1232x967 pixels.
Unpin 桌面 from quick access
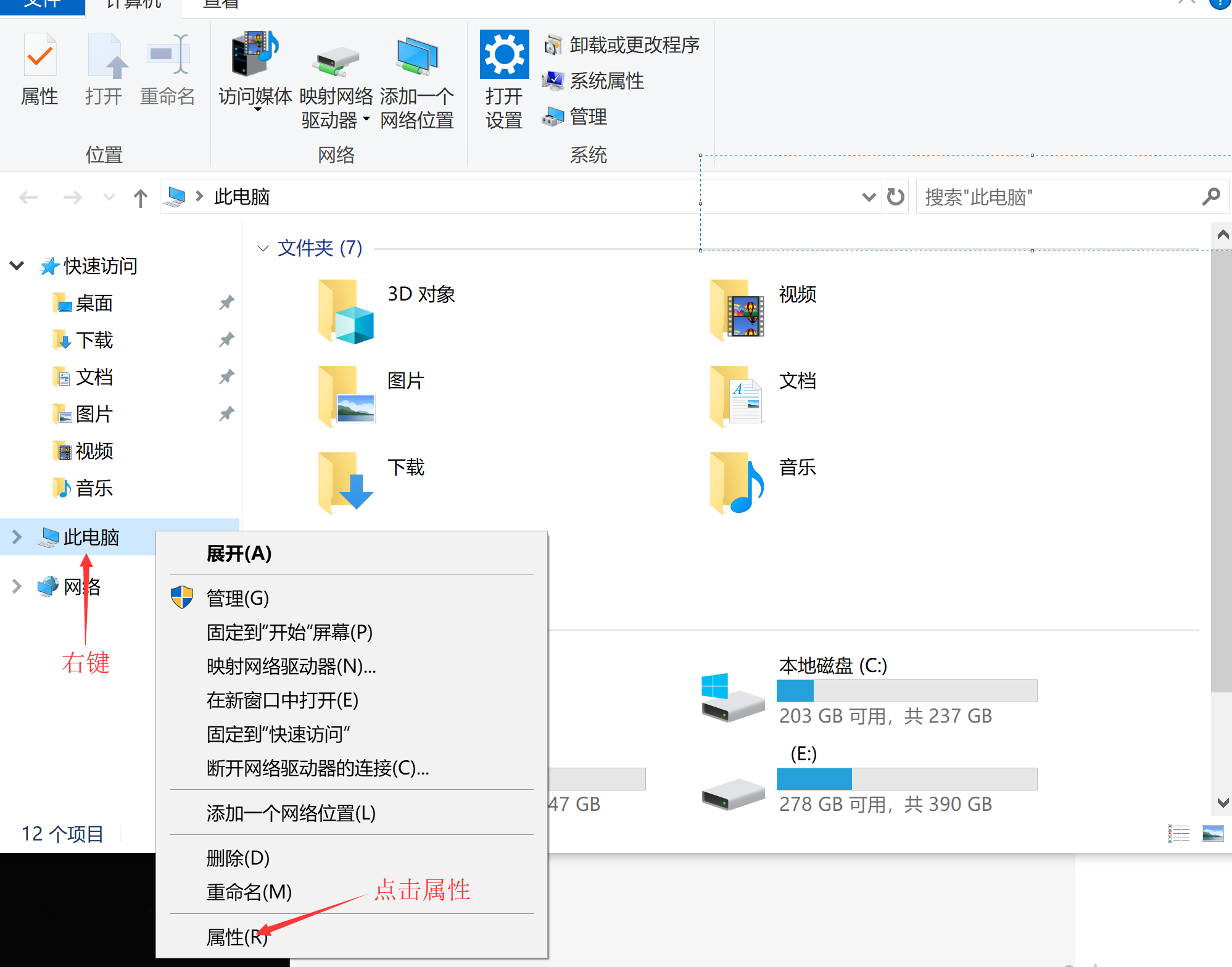point(226,302)
